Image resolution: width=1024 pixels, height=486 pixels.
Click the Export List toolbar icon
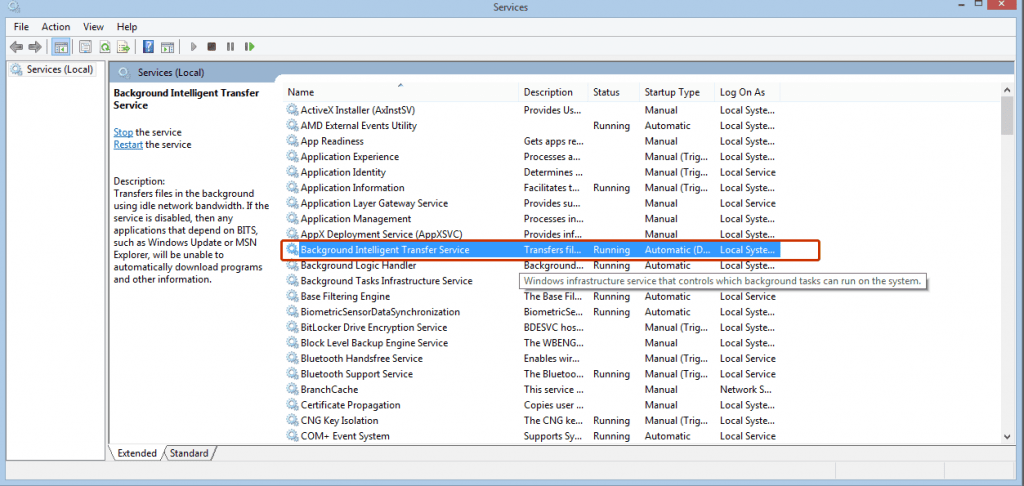(x=123, y=47)
